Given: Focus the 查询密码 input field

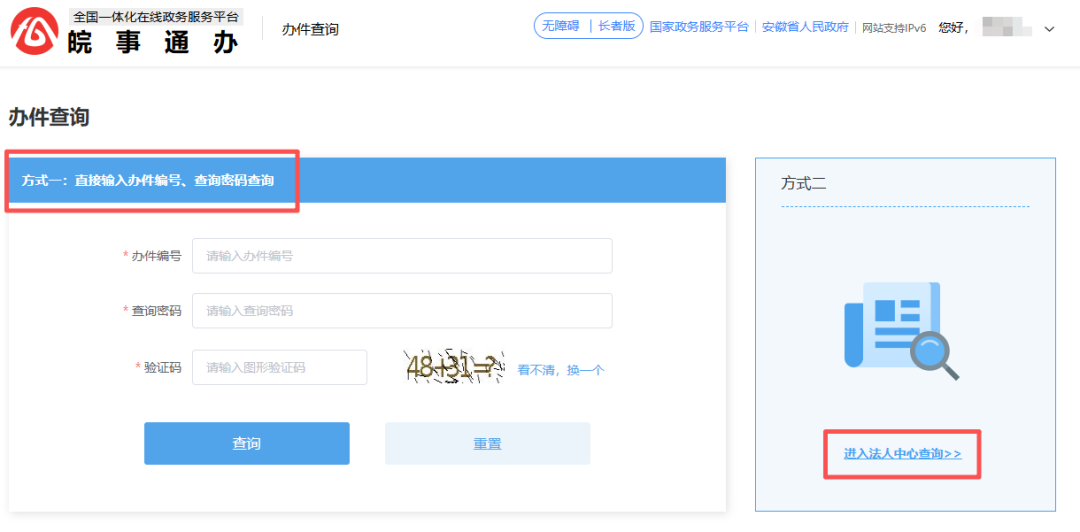Looking at the screenshot, I should pyautogui.click(x=402, y=311).
